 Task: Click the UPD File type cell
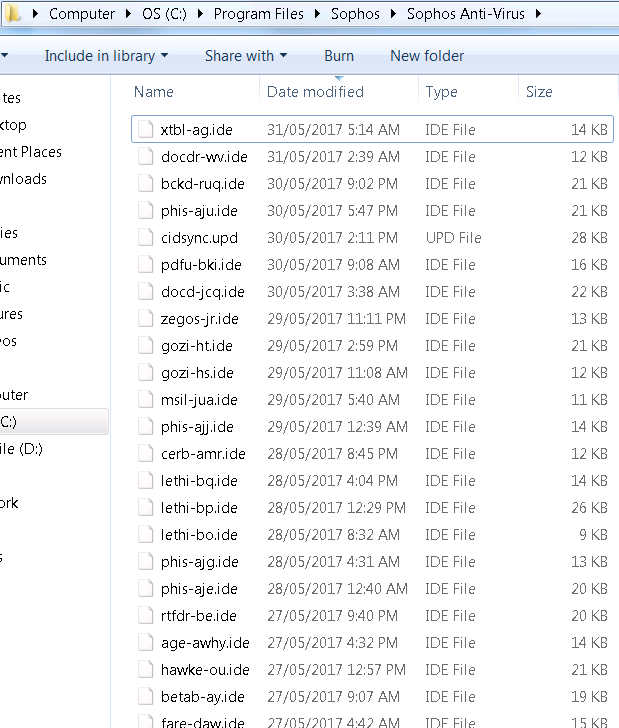point(454,237)
